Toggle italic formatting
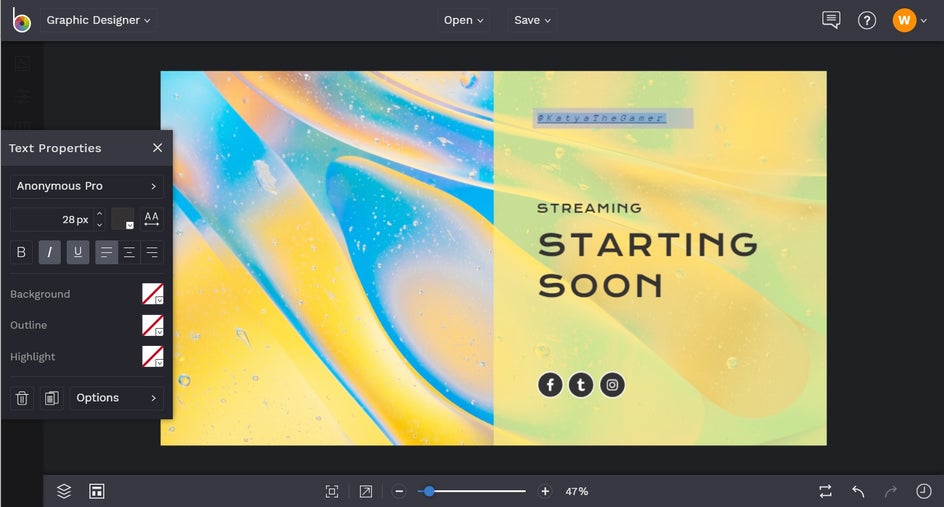The height and width of the screenshot is (507, 944). (49, 252)
